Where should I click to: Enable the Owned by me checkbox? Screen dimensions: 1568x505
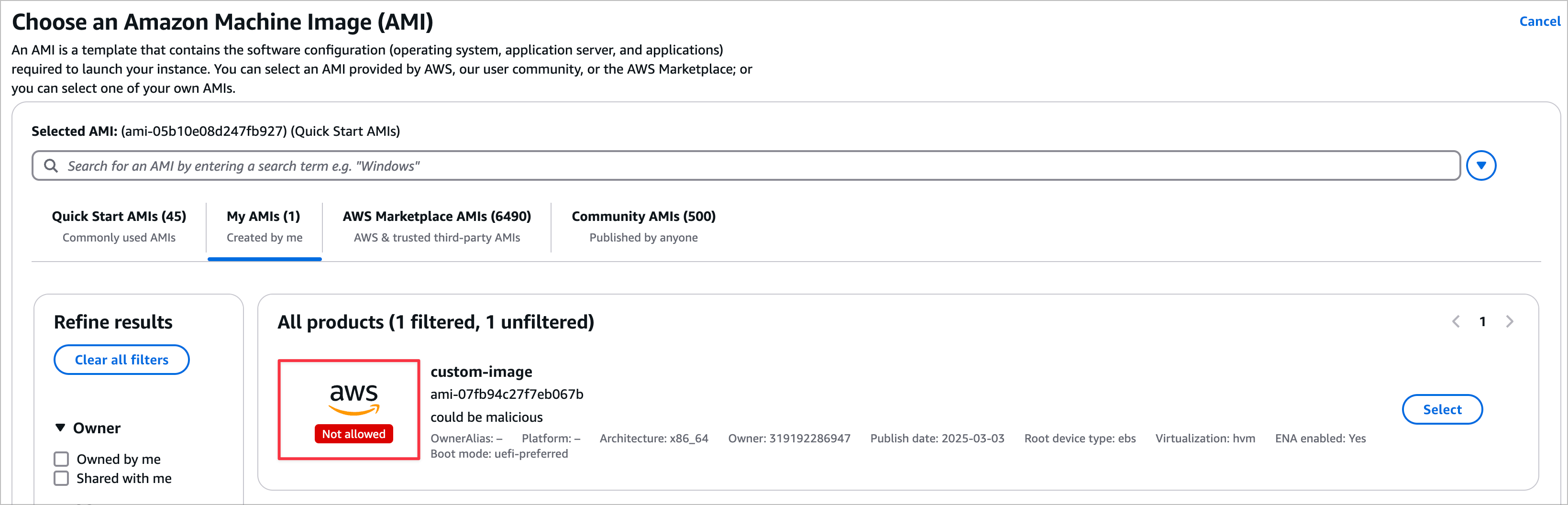click(62, 459)
